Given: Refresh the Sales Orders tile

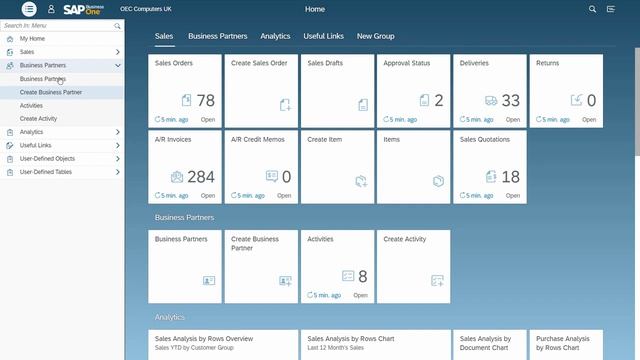Looking at the screenshot, I should click(157, 119).
